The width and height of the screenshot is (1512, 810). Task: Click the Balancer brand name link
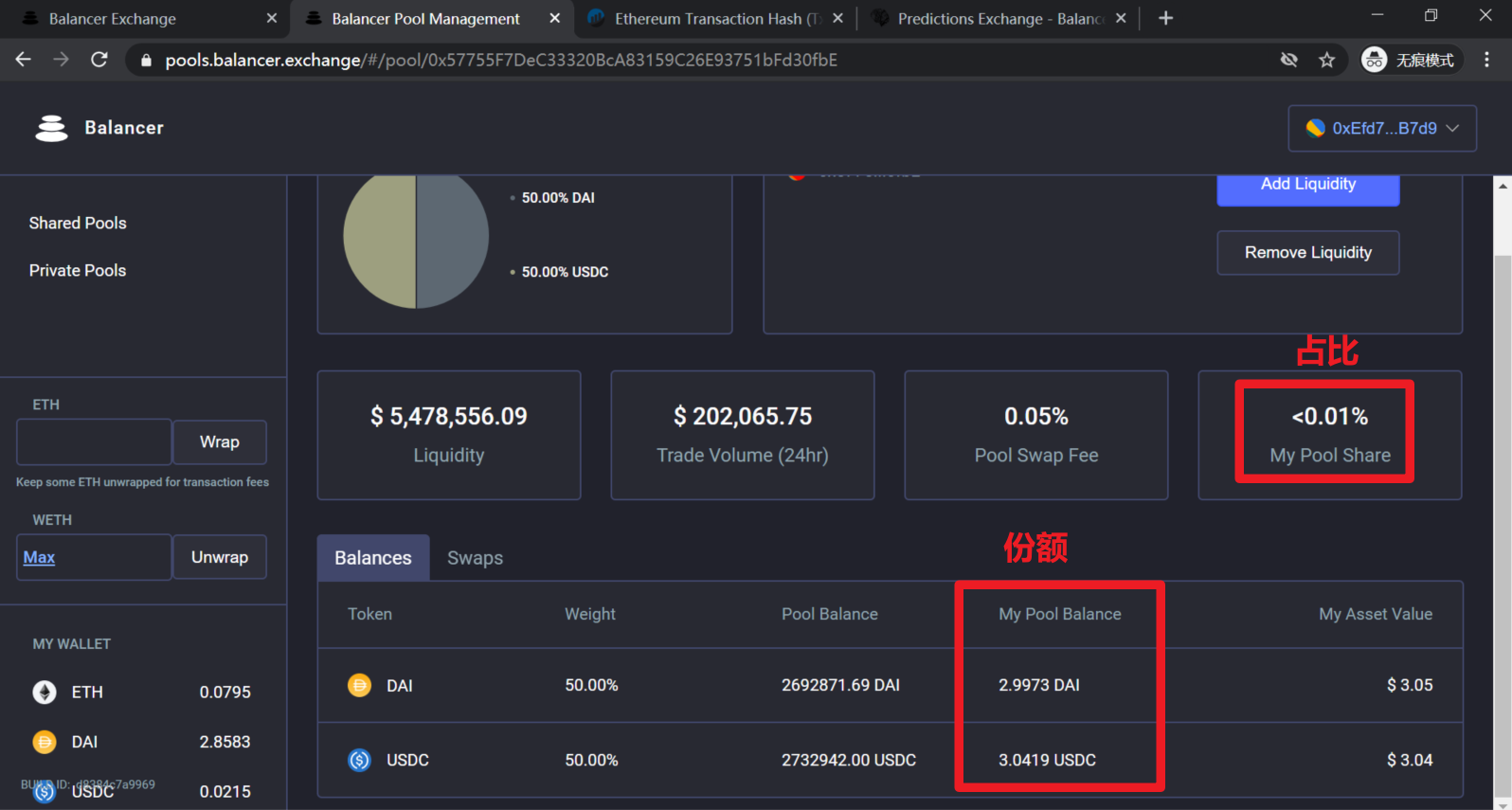point(124,128)
